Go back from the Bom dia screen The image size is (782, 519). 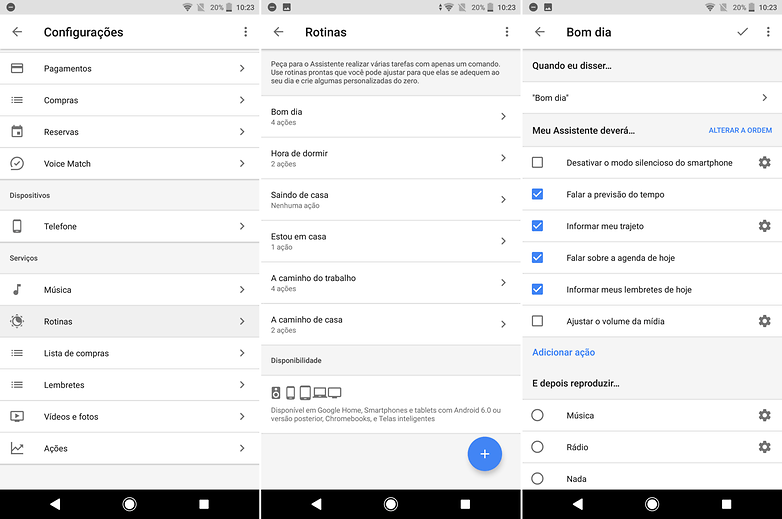[540, 32]
